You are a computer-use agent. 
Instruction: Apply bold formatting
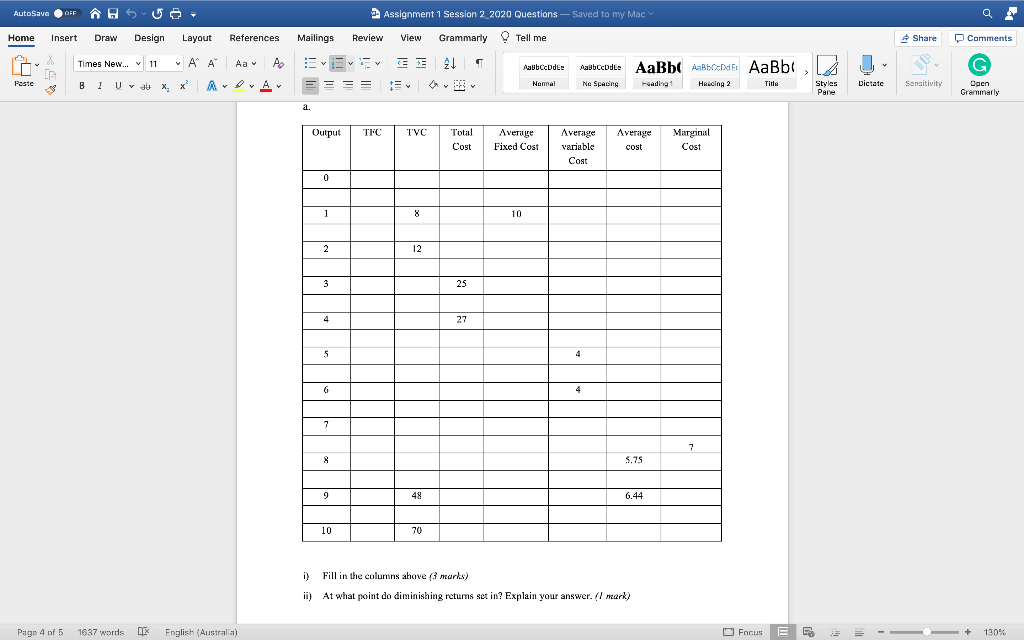pyautogui.click(x=83, y=84)
